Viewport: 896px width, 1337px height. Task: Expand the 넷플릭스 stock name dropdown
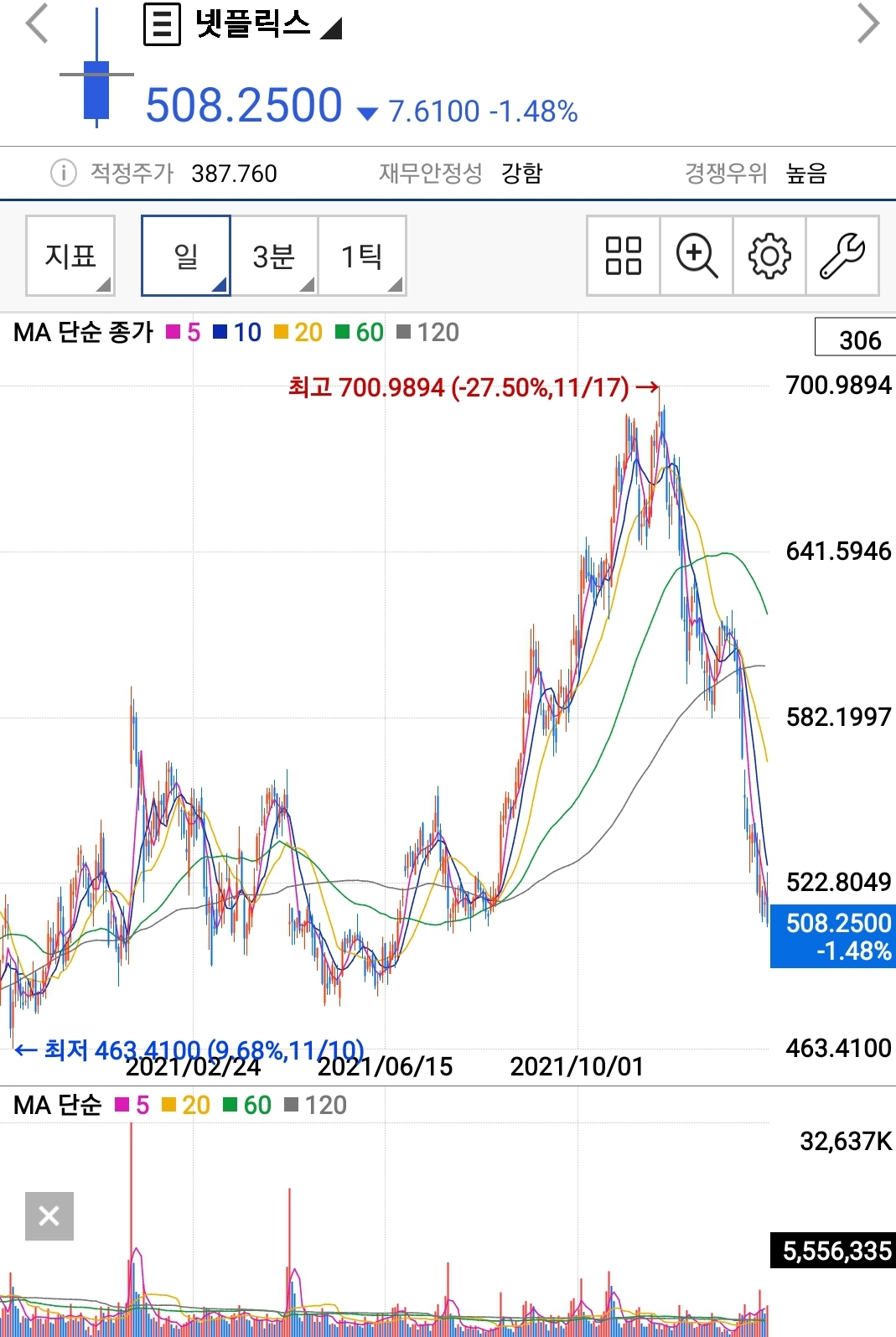(x=332, y=29)
